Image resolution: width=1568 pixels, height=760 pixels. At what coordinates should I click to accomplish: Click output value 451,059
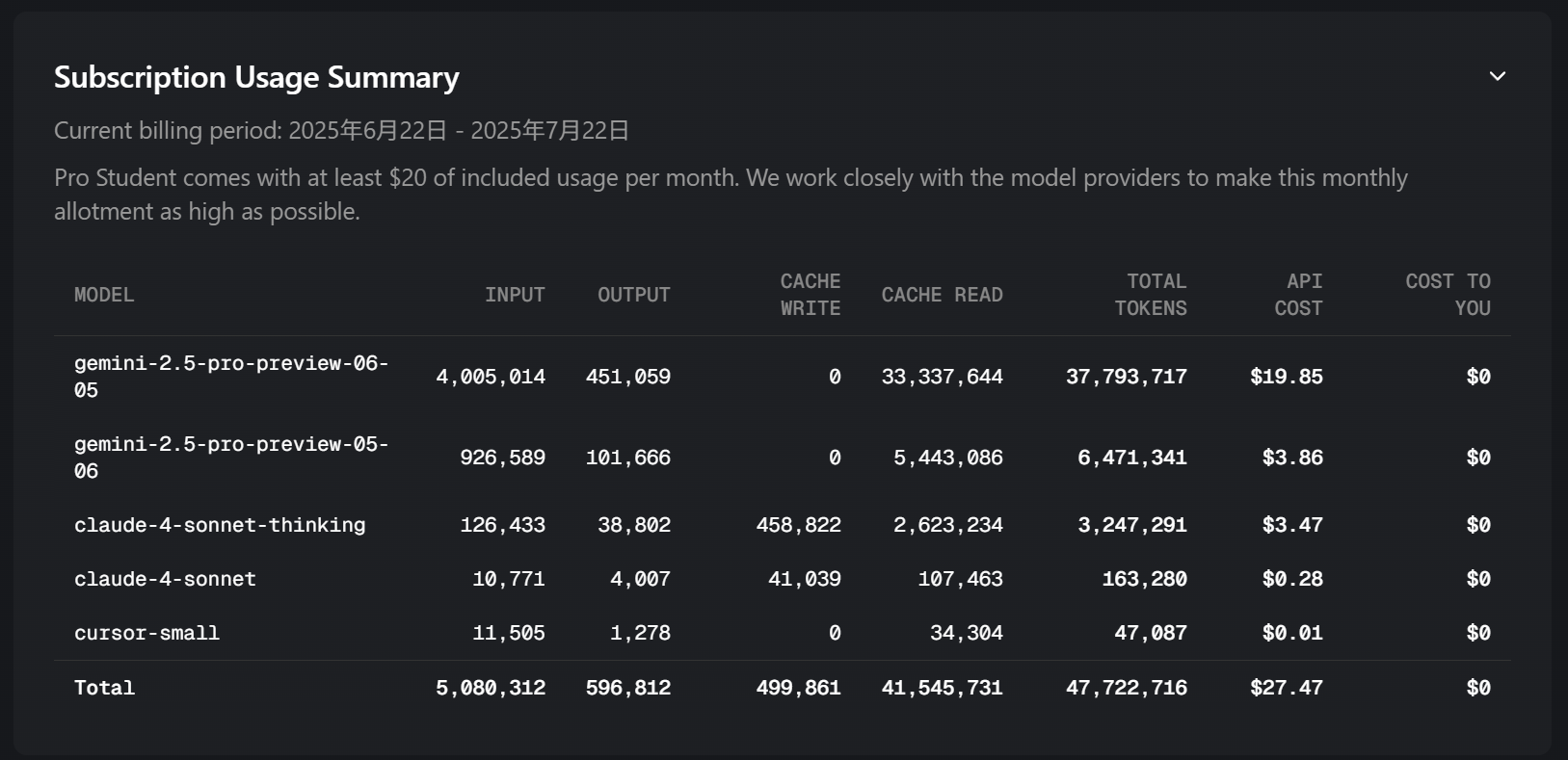tap(628, 377)
